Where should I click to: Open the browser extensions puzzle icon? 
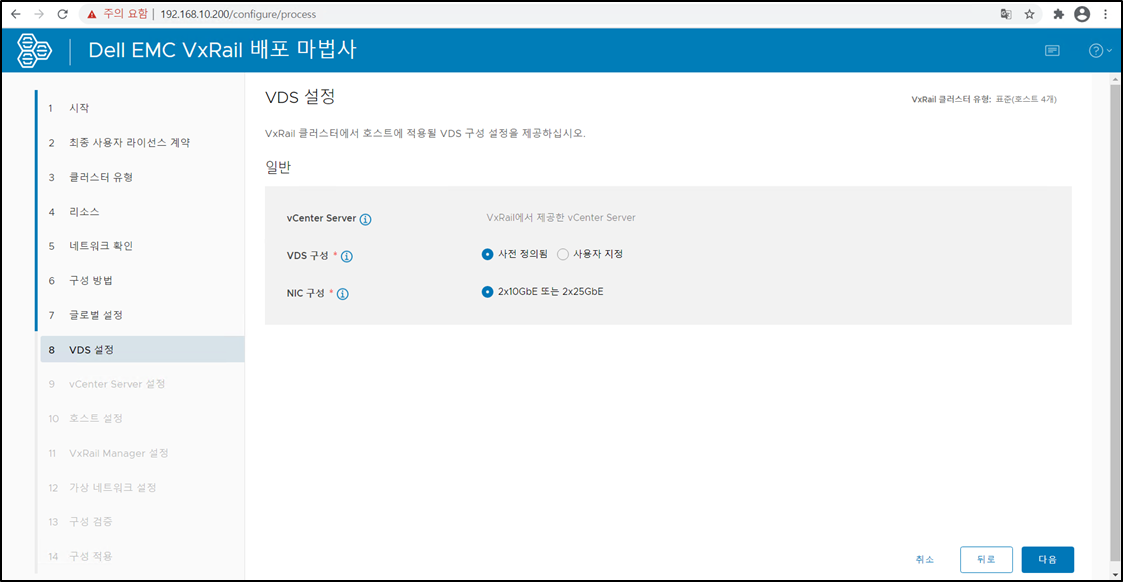[x=1059, y=14]
